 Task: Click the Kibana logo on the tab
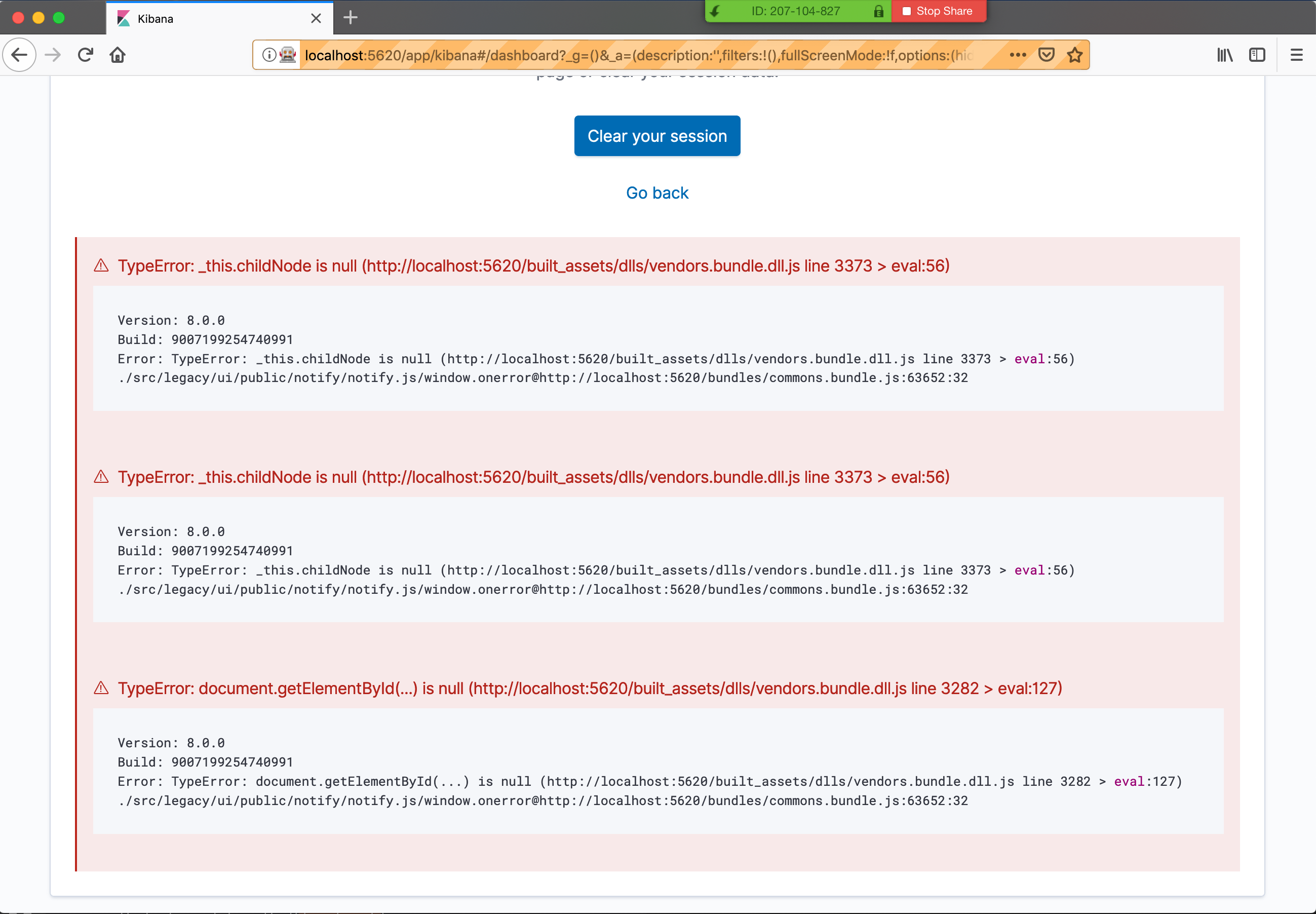tap(124, 18)
